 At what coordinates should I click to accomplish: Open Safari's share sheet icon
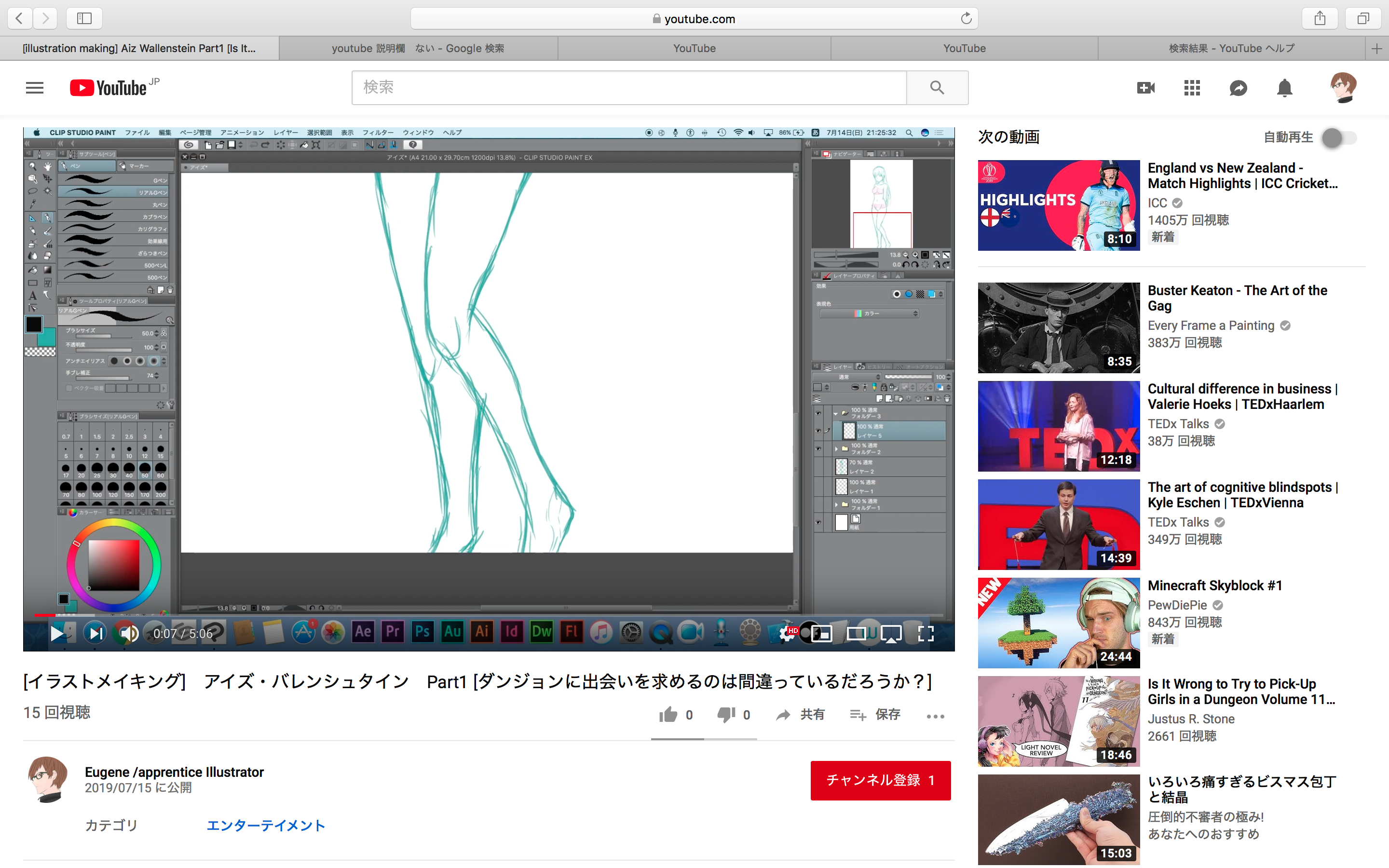[1320, 18]
